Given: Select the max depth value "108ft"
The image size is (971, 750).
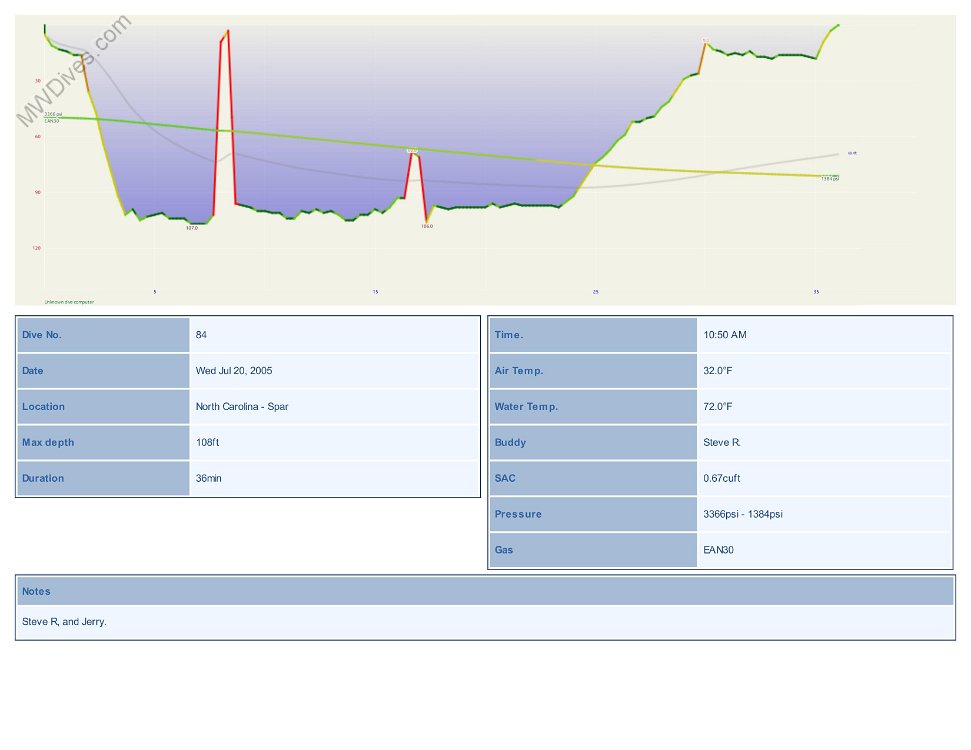Looking at the screenshot, I should coord(207,443).
